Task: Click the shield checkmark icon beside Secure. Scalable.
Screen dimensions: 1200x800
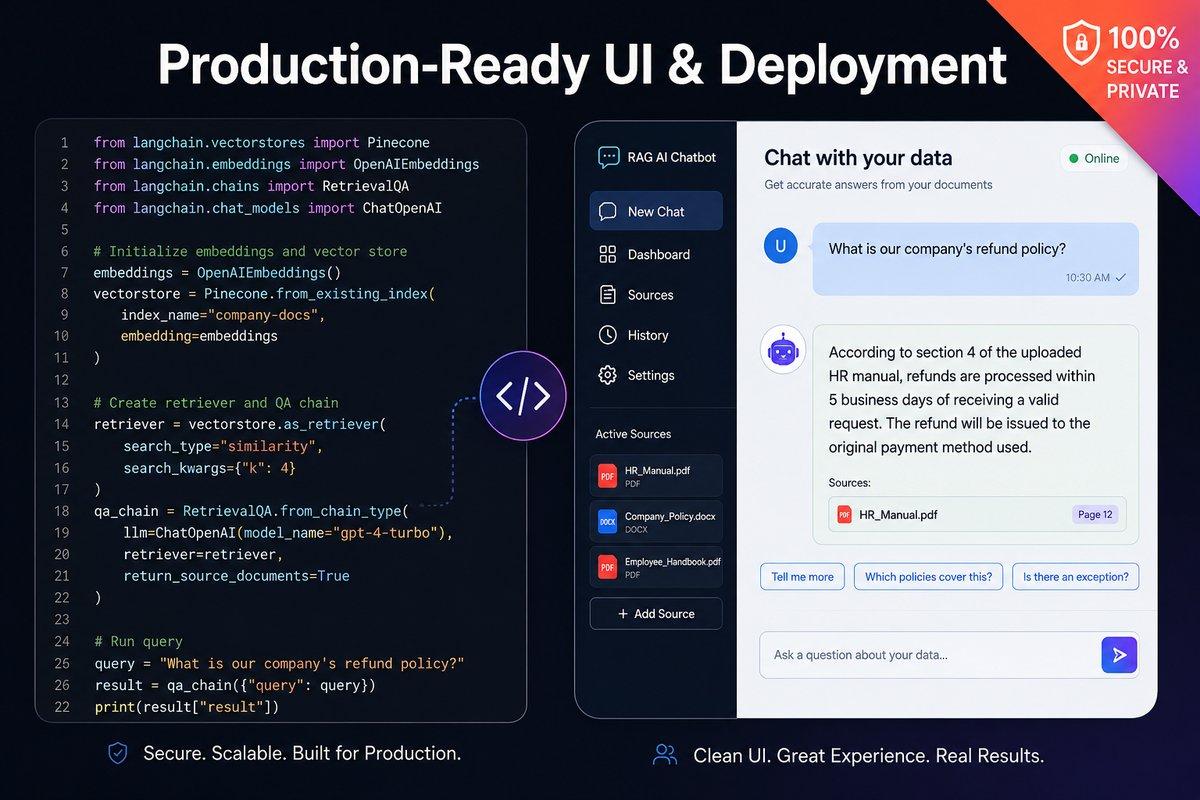Action: click(118, 753)
